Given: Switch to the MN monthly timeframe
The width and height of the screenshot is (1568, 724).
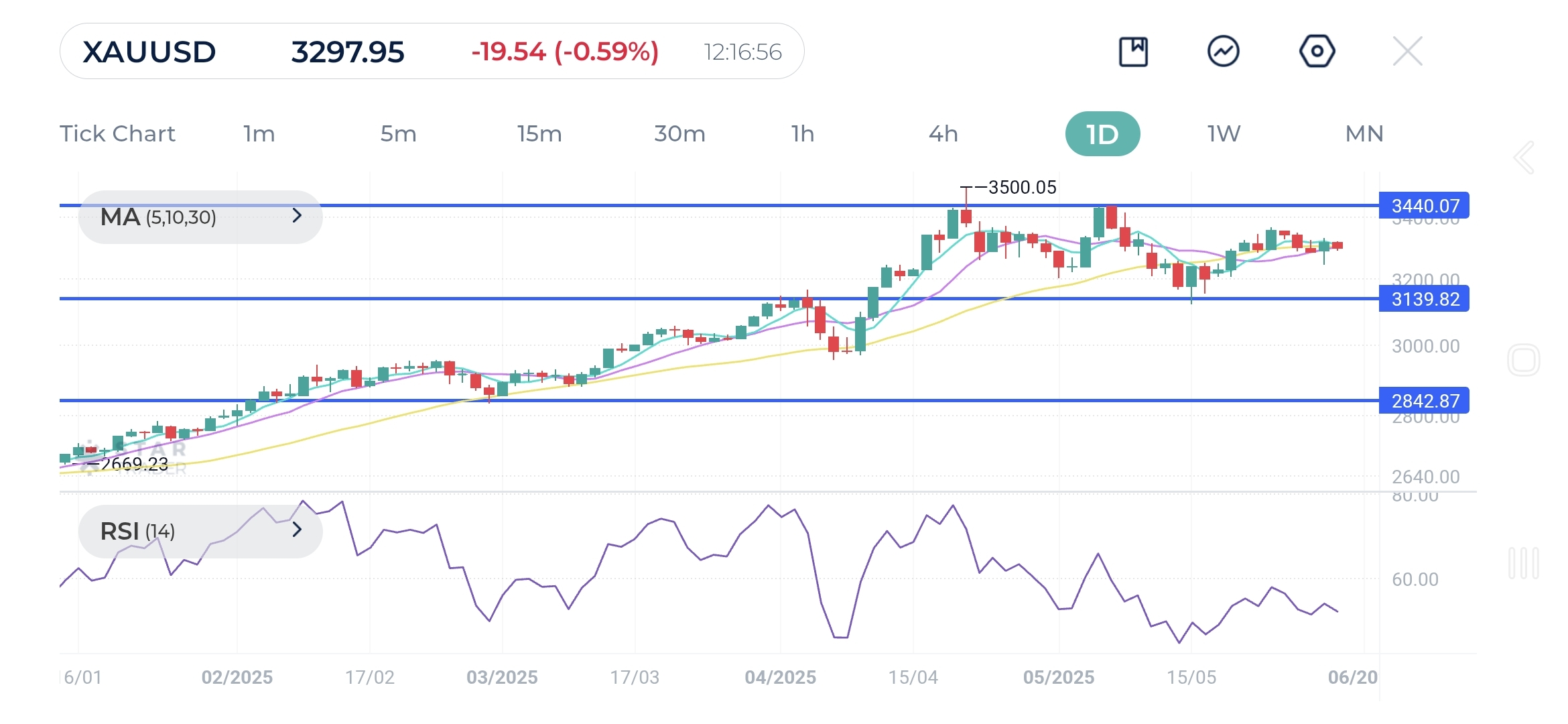Looking at the screenshot, I should click(x=1364, y=133).
